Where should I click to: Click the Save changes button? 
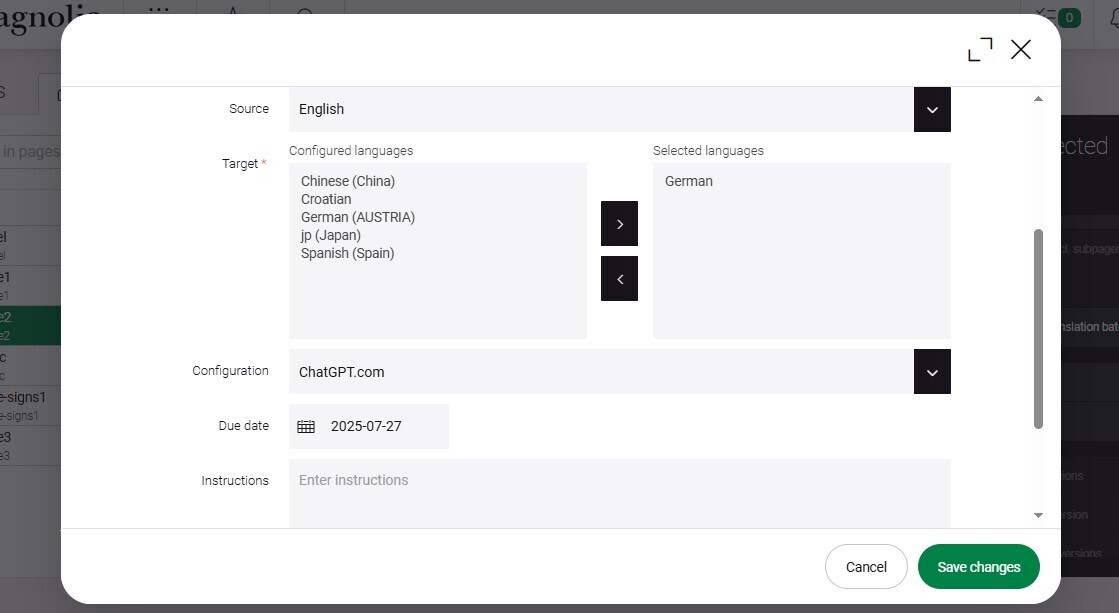(x=978, y=567)
